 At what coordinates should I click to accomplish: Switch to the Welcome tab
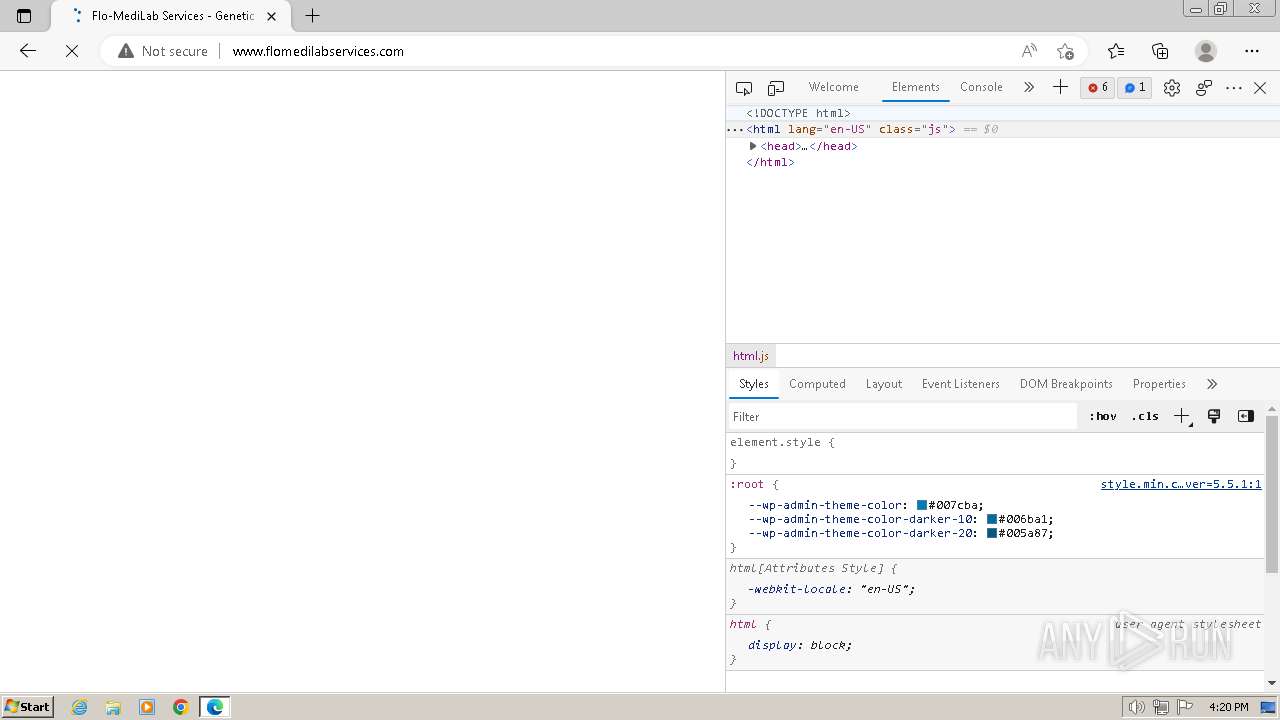pyautogui.click(x=833, y=87)
